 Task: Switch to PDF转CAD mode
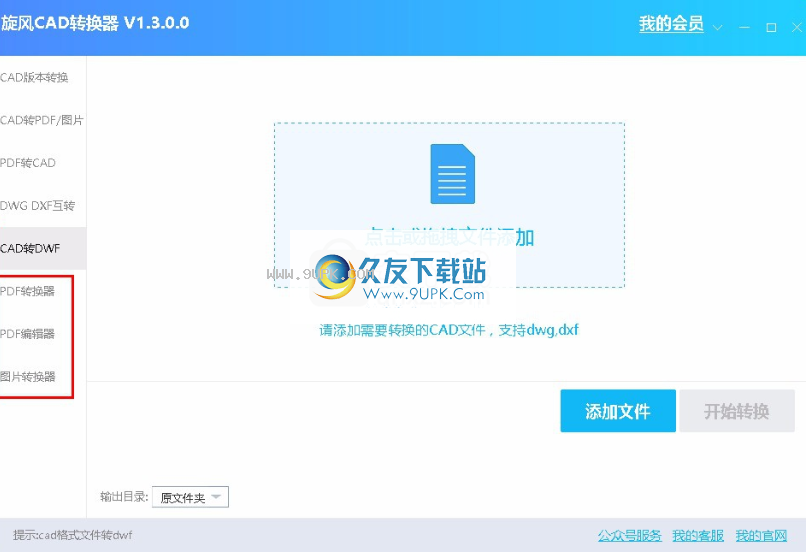28,163
